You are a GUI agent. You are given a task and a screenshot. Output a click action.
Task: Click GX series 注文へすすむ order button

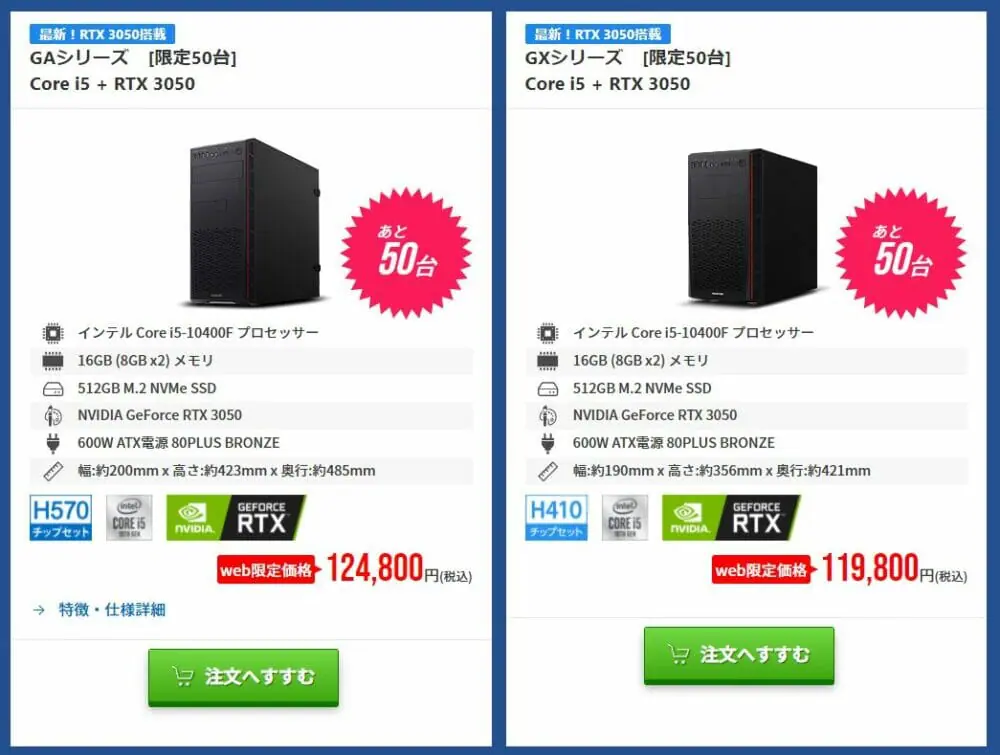[x=739, y=656]
